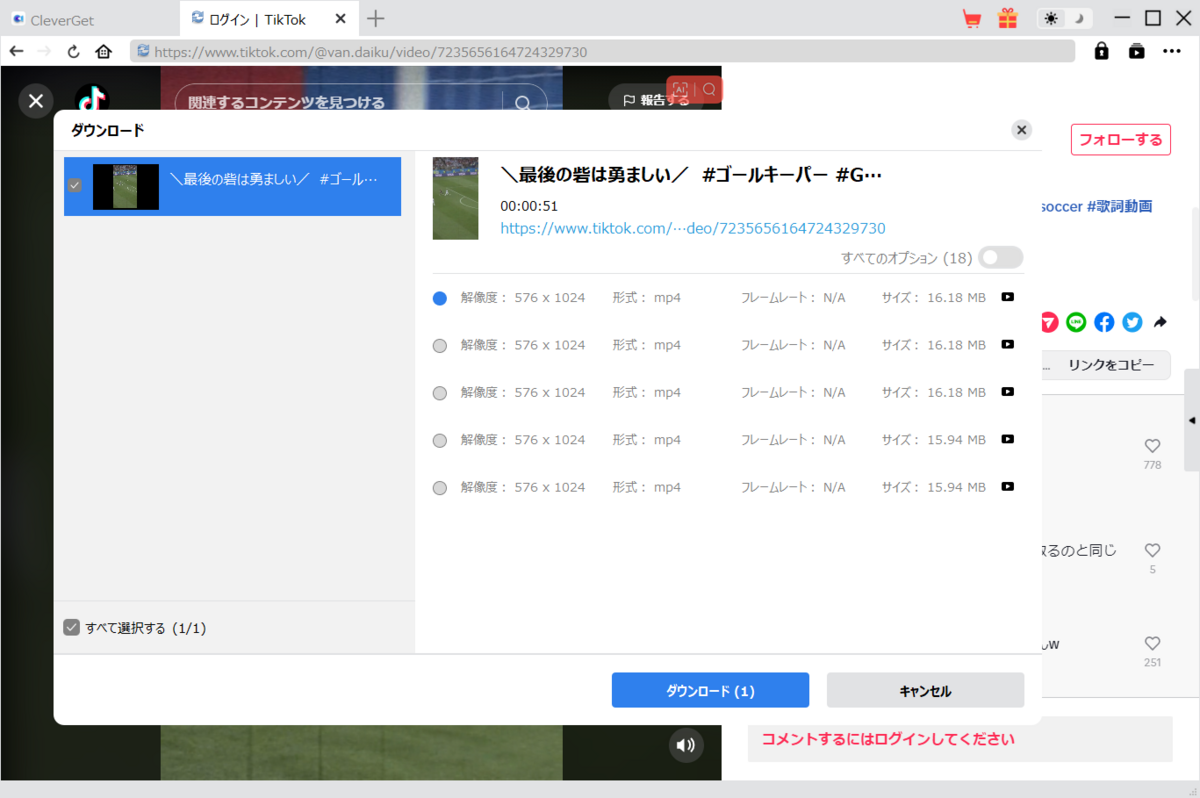This screenshot has height=798, width=1200.
Task: Click コメントするにはログインしてください link
Action: tap(888, 739)
